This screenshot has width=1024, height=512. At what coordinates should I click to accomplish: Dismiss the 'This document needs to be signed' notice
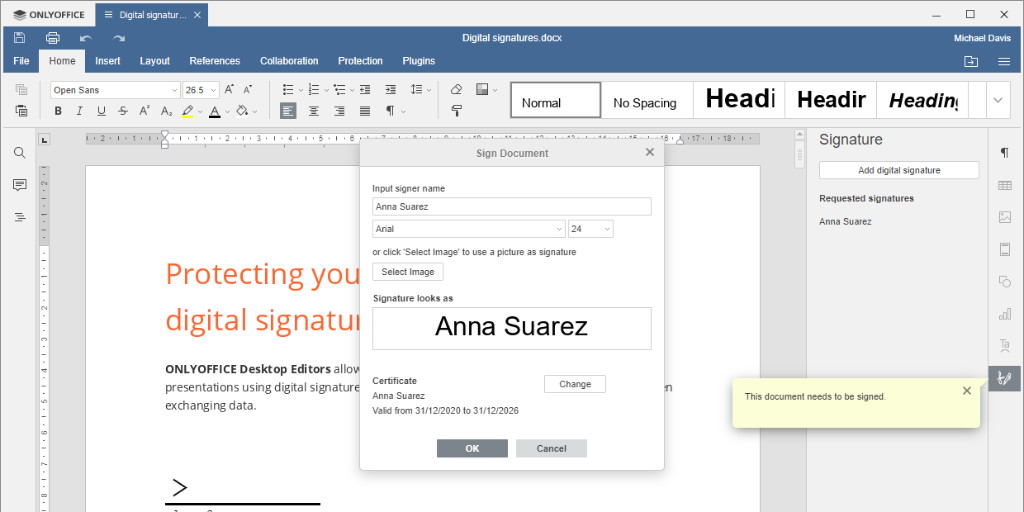coord(967,391)
